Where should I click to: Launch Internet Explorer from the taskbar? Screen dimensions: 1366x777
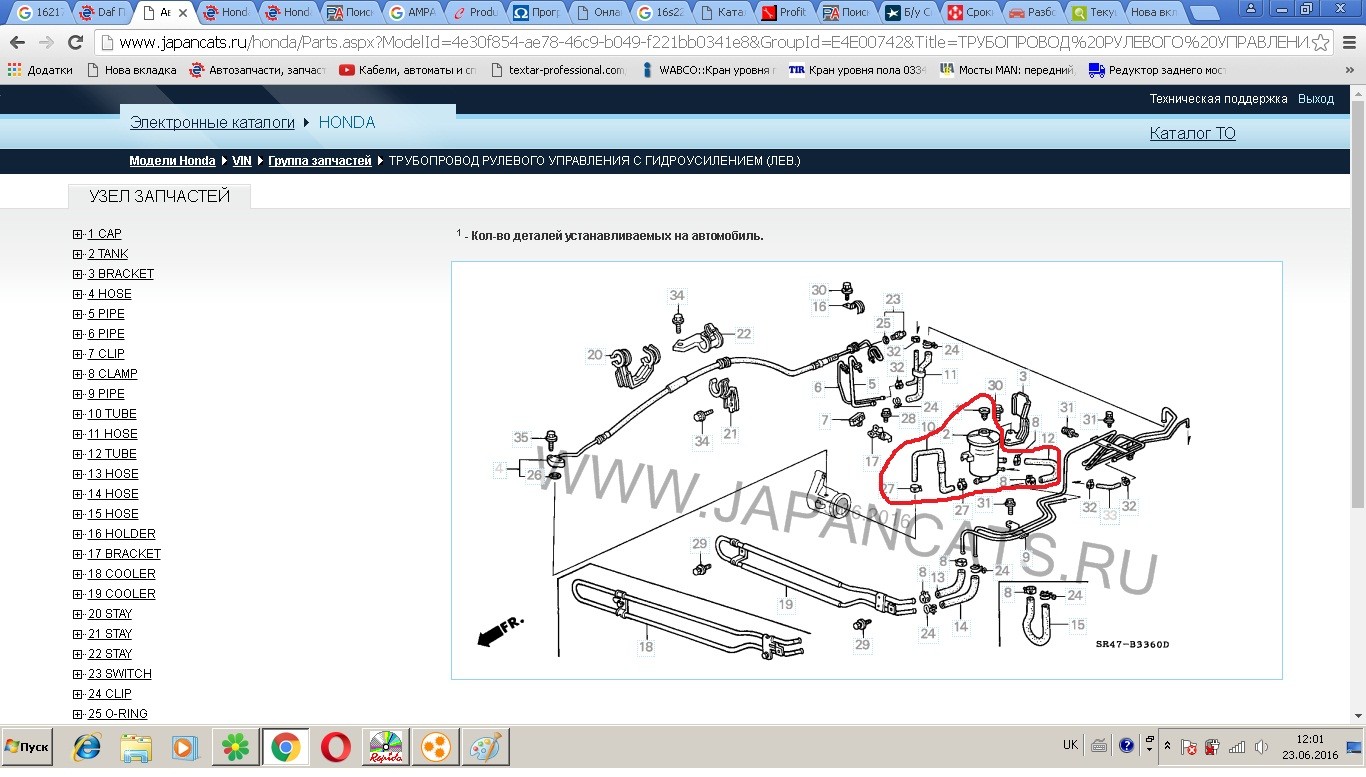click(x=88, y=747)
